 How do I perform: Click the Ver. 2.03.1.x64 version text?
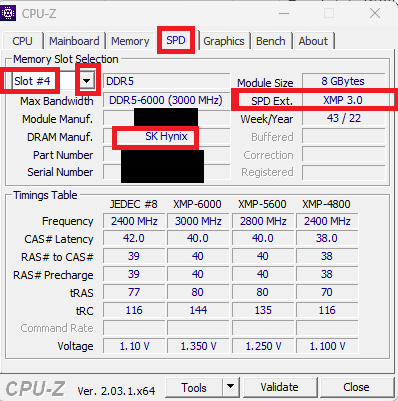click(116, 390)
